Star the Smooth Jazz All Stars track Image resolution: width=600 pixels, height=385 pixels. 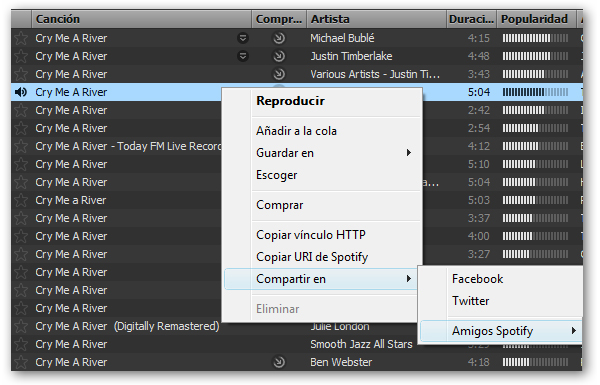pos(21,344)
